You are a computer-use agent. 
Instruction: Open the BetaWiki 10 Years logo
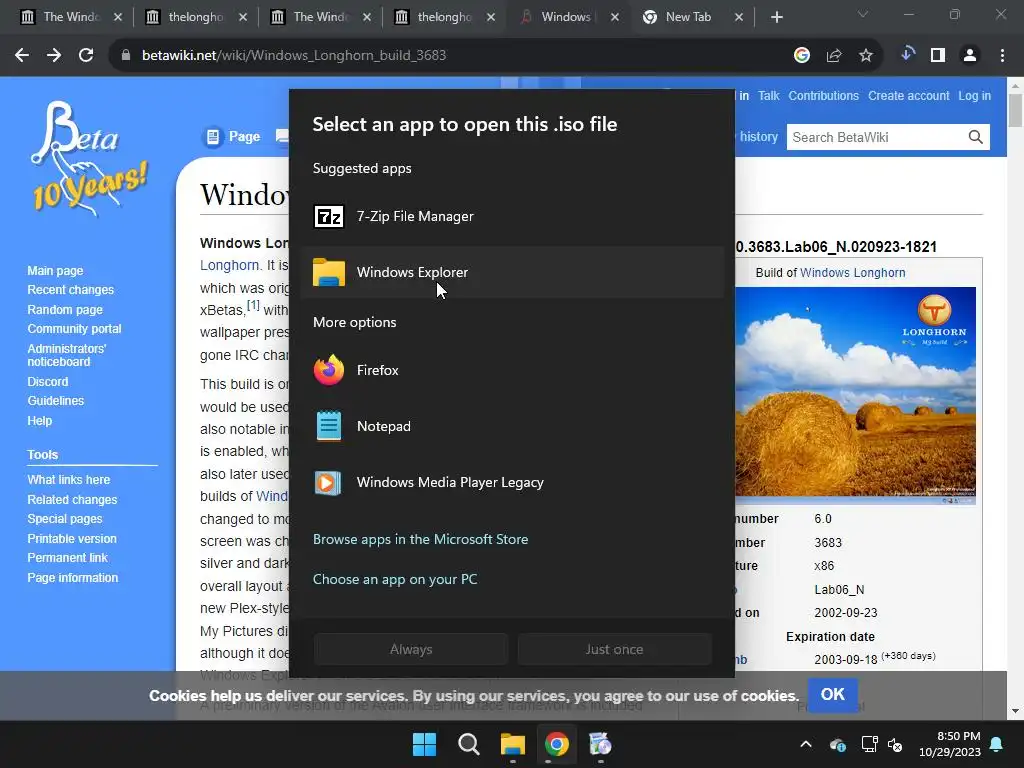tap(88, 158)
